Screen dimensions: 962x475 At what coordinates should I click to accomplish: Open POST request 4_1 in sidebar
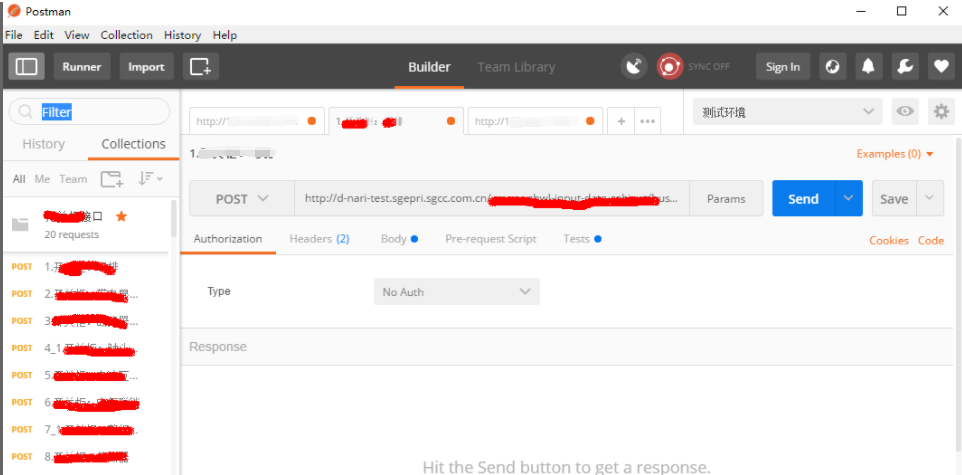[x=86, y=348]
